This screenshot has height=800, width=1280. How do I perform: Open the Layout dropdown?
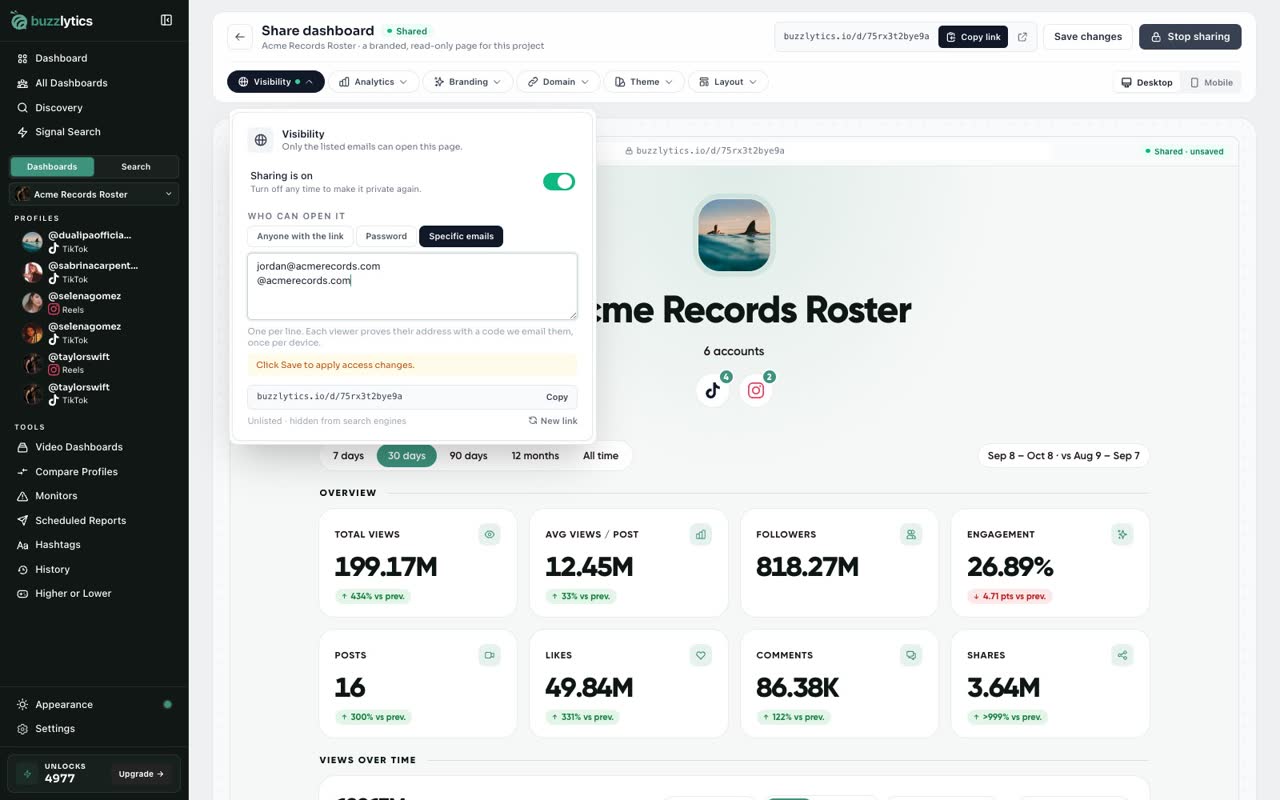[x=728, y=82]
